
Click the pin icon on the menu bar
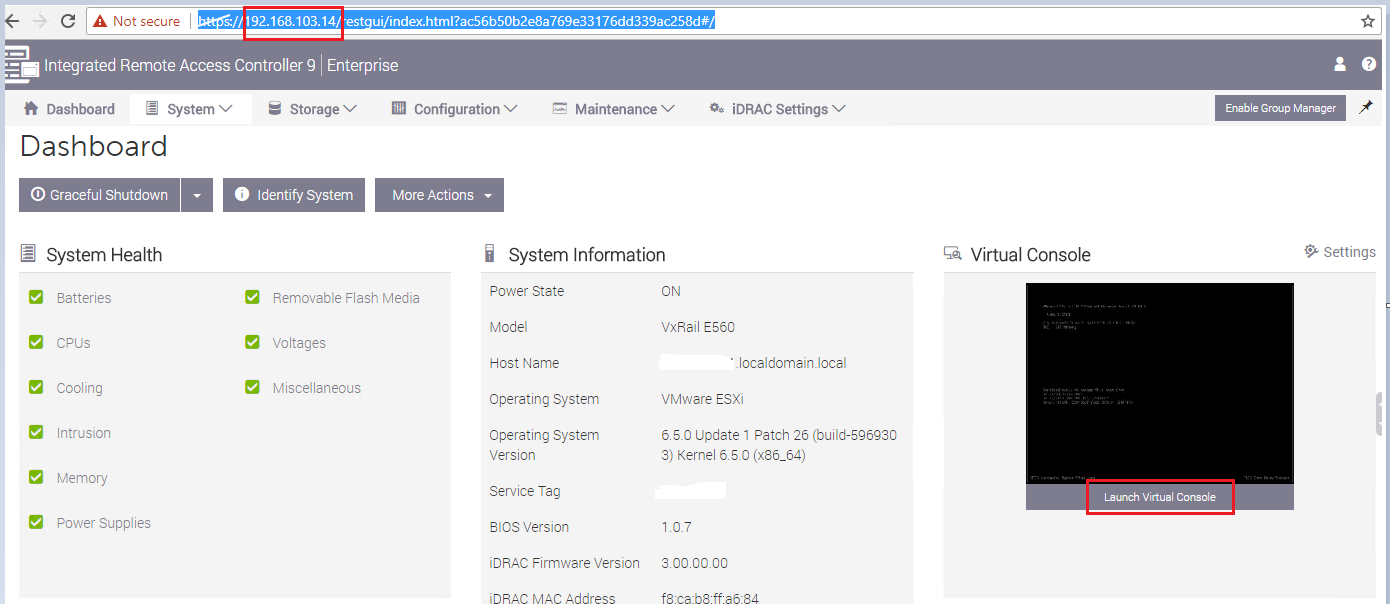pos(1366,108)
